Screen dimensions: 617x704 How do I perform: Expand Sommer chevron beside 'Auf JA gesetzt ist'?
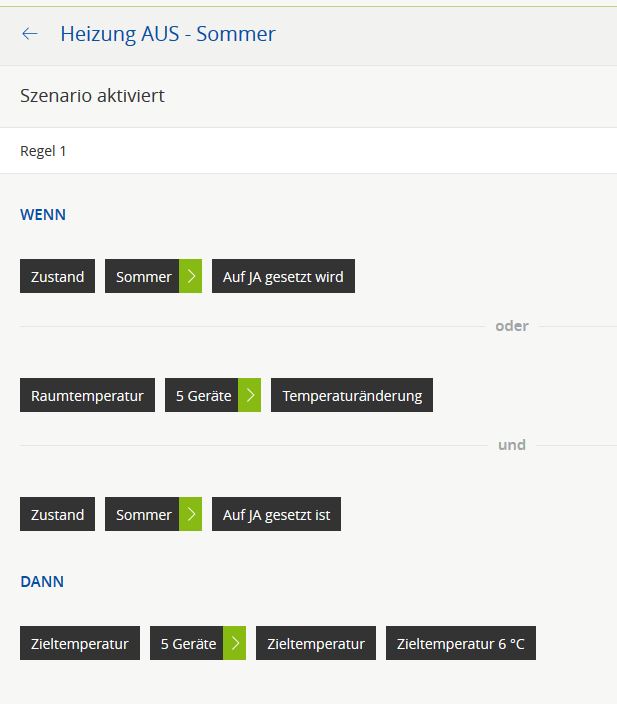click(x=191, y=515)
